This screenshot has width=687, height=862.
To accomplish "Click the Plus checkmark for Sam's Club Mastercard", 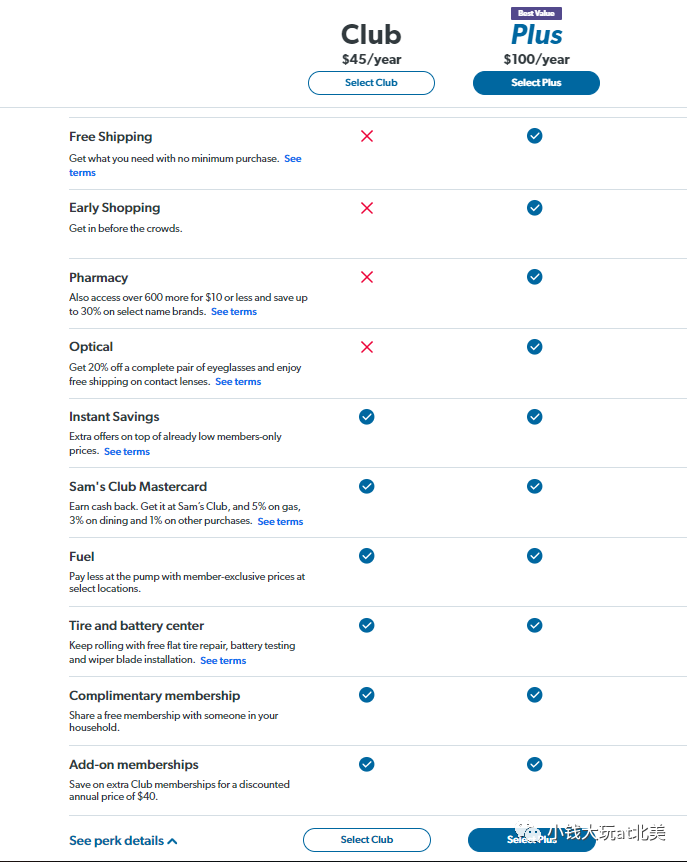I will pyautogui.click(x=535, y=486).
